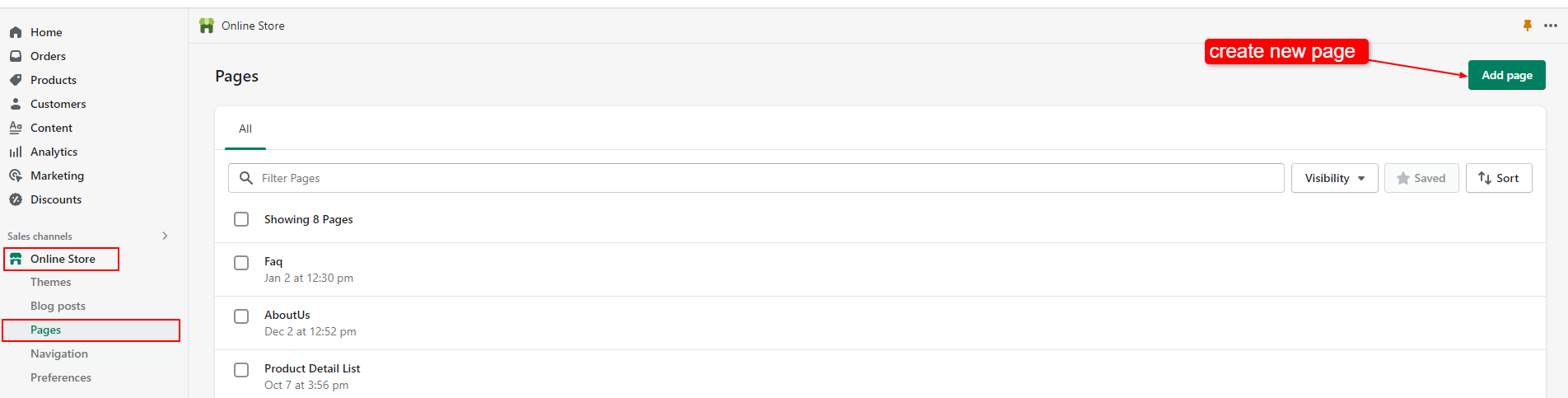Focus the Filter Pages search field
Image resolution: width=1568 pixels, height=398 pixels.
(x=756, y=178)
